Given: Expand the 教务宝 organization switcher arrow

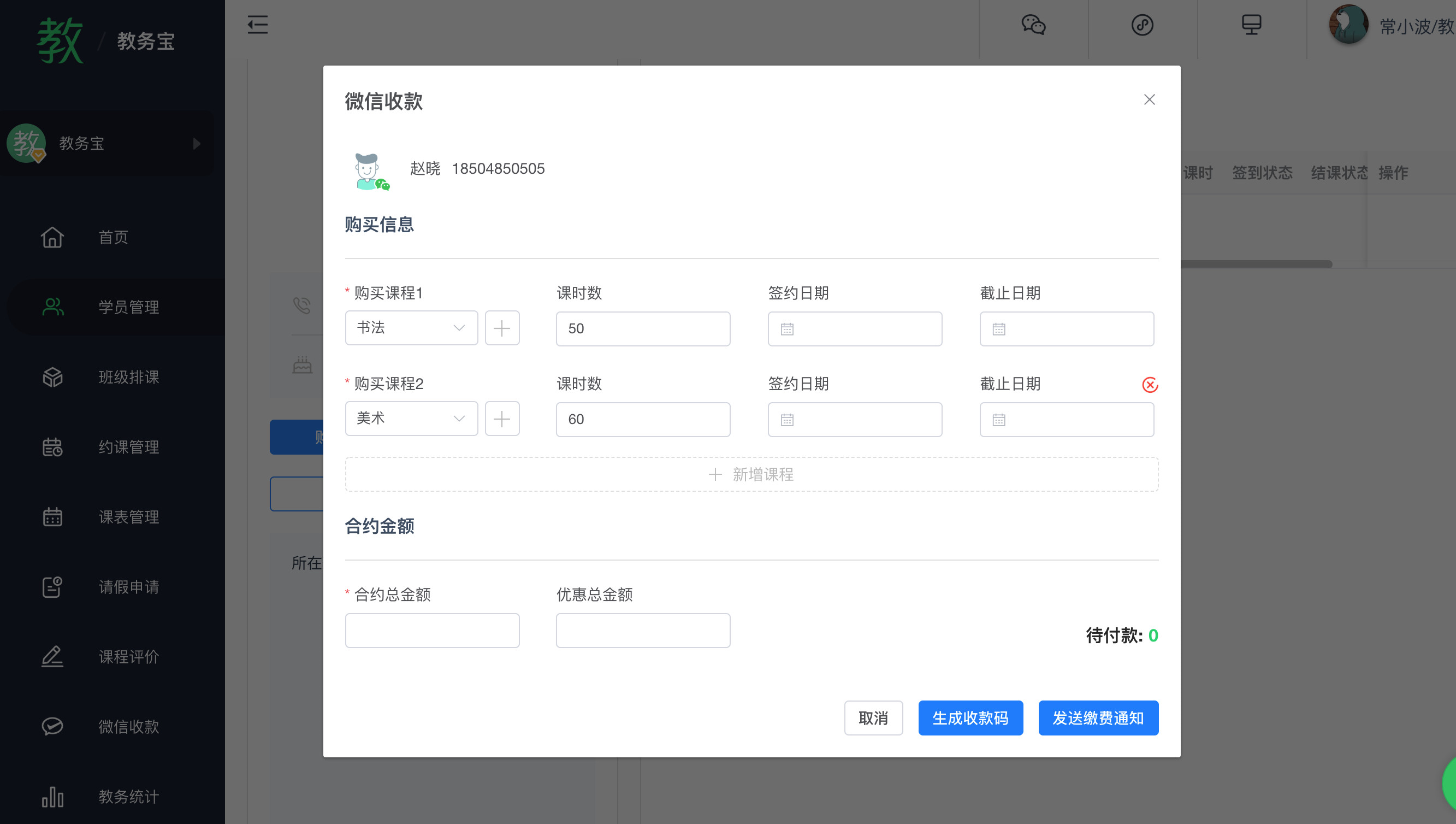Looking at the screenshot, I should coord(196,143).
